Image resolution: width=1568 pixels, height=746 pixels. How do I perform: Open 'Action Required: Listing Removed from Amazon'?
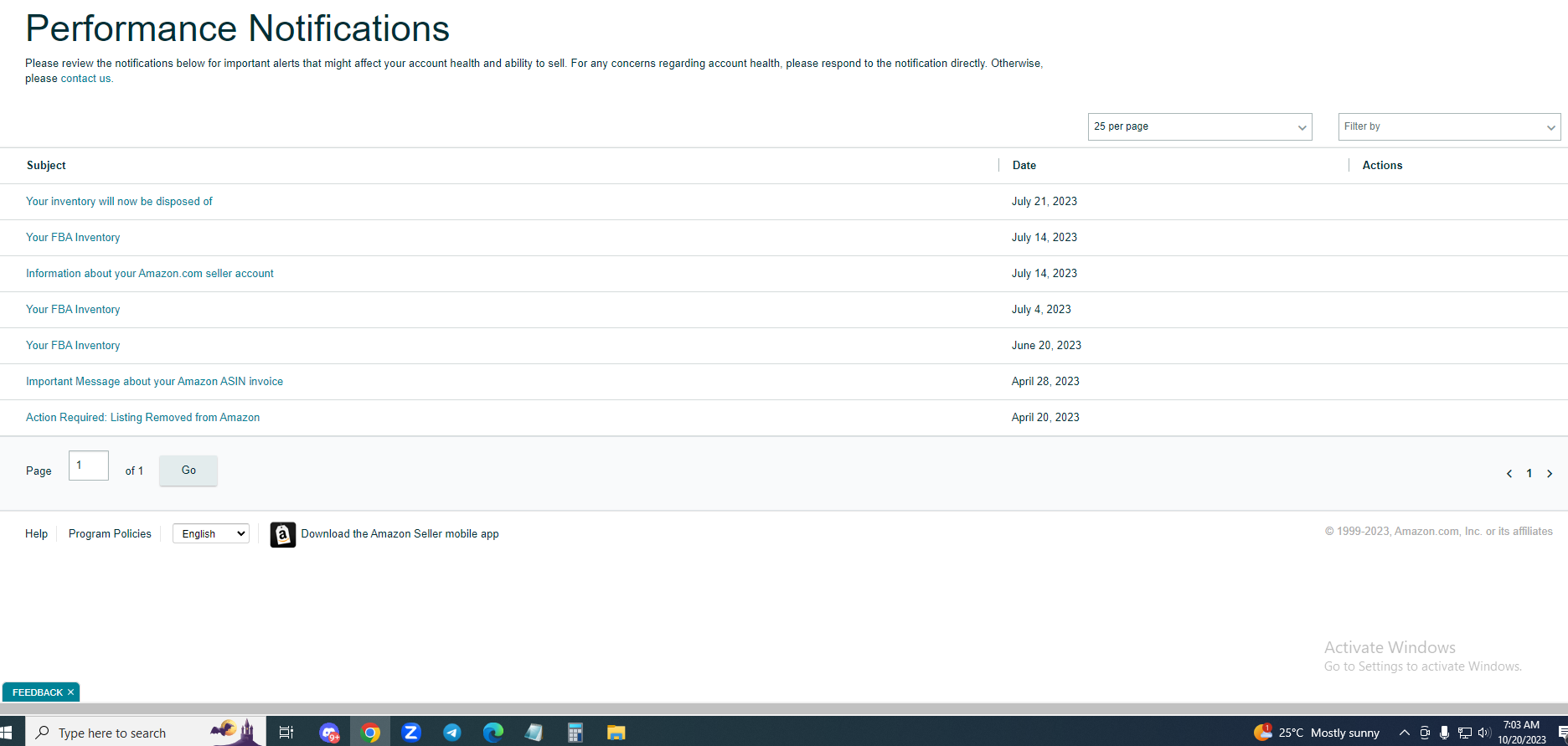142,418
